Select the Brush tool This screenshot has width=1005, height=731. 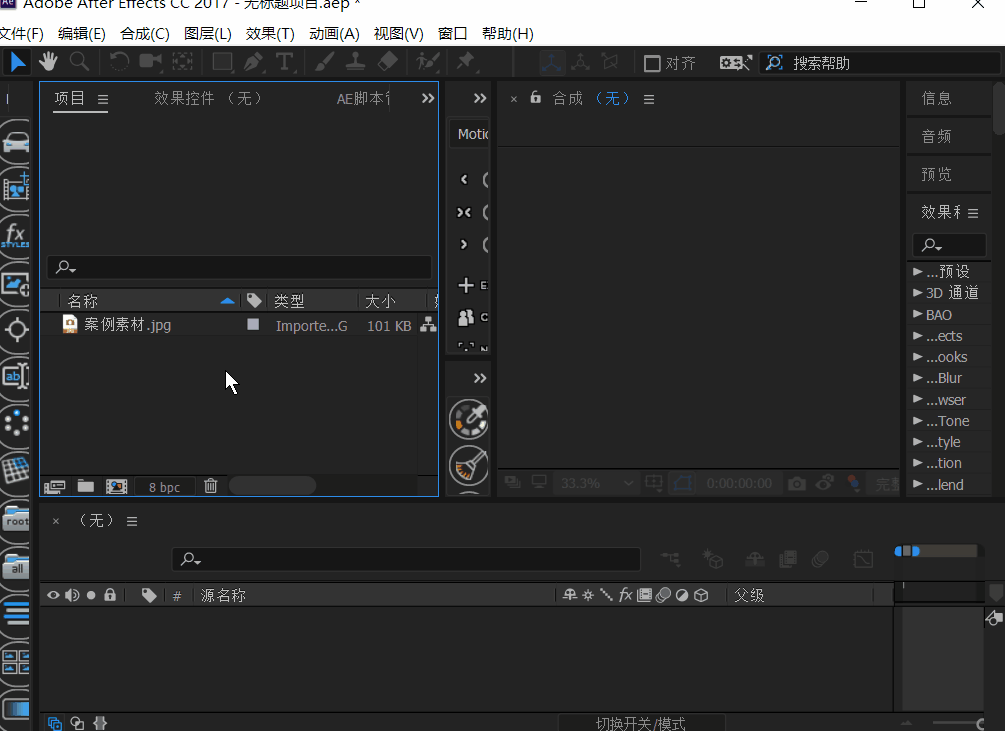324,62
